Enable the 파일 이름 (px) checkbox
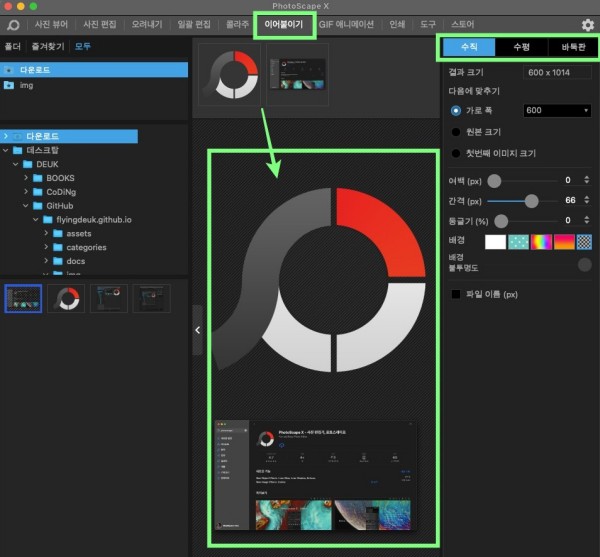The image size is (600, 557). (x=456, y=294)
